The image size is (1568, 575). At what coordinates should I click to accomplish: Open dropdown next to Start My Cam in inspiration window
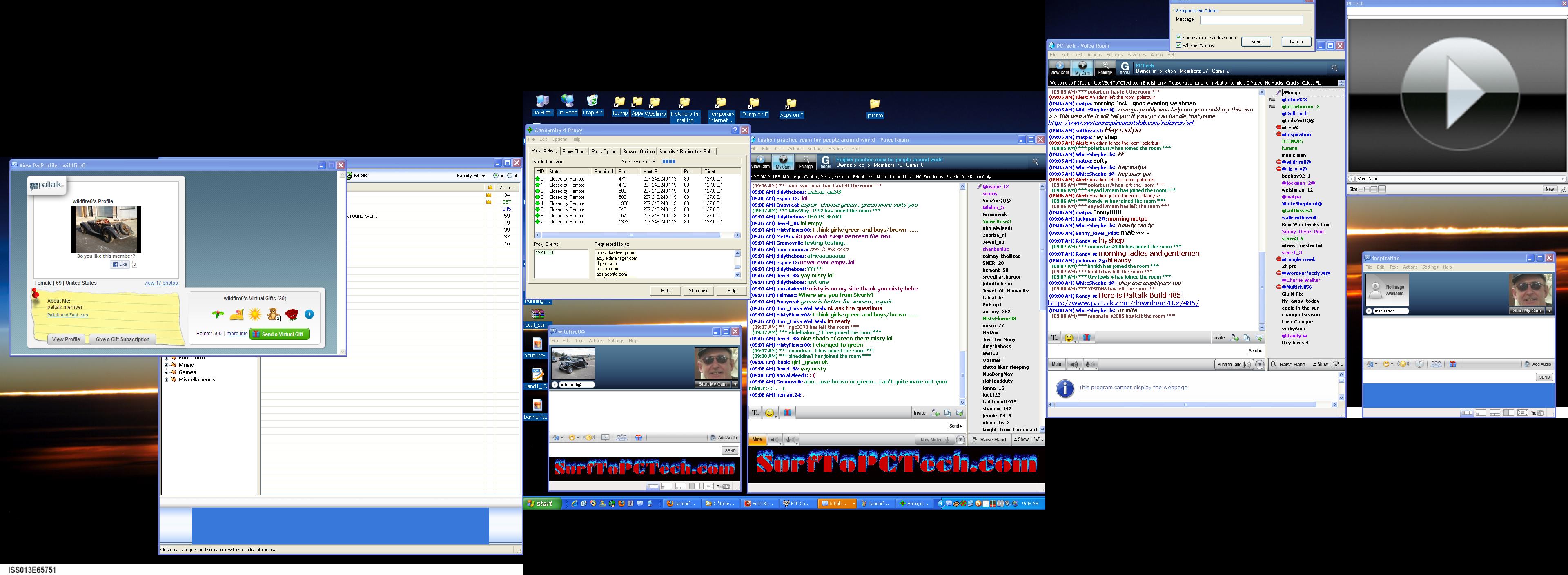(1550, 310)
